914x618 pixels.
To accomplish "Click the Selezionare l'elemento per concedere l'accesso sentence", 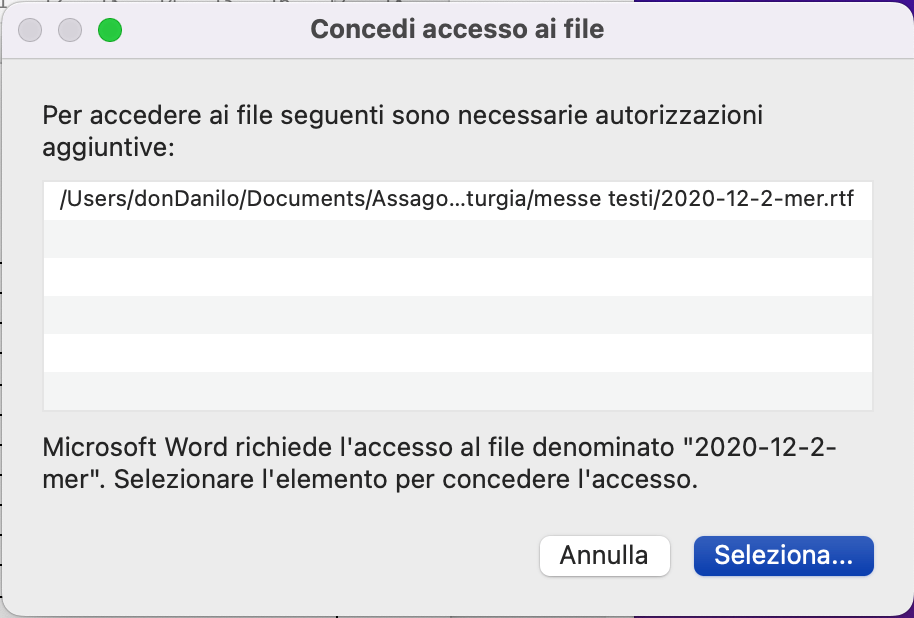I will [x=406, y=479].
